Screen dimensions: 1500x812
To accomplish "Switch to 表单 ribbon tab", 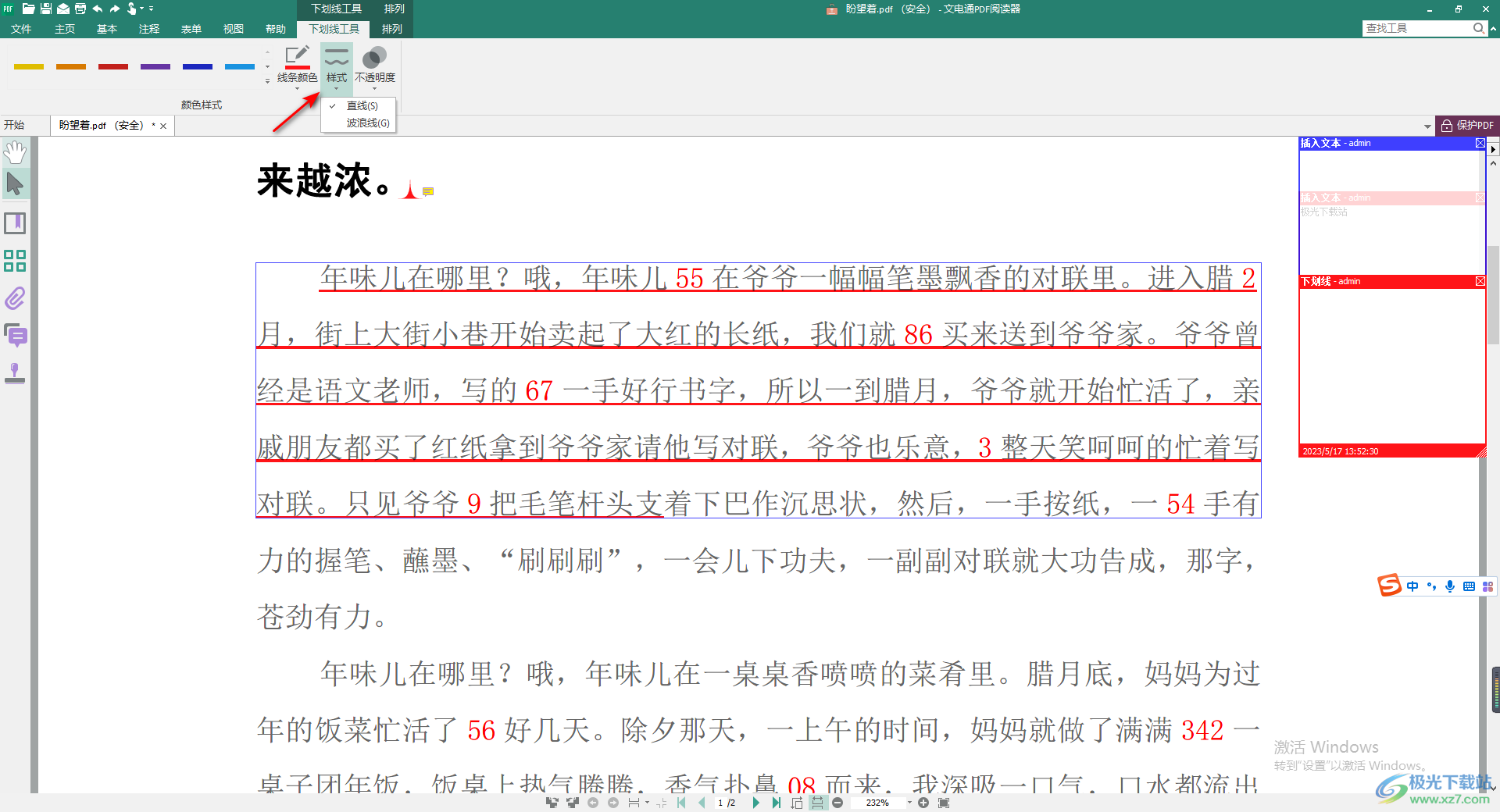I will point(191,29).
